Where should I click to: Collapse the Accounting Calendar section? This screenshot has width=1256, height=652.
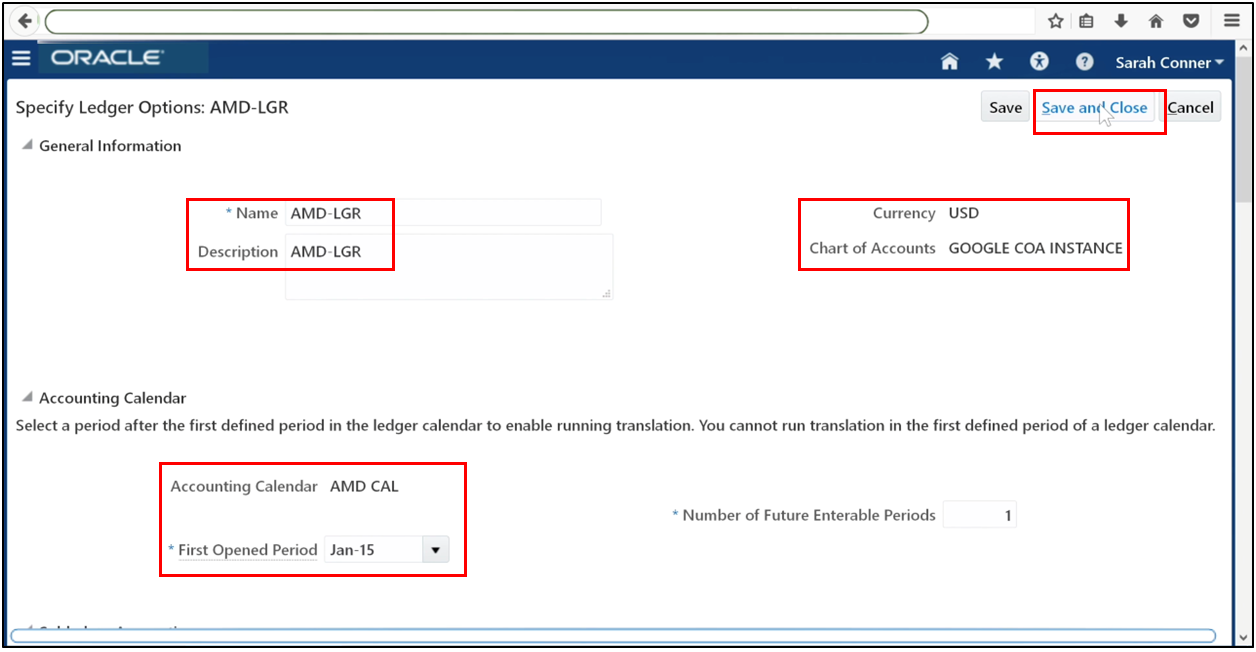click(x=25, y=398)
